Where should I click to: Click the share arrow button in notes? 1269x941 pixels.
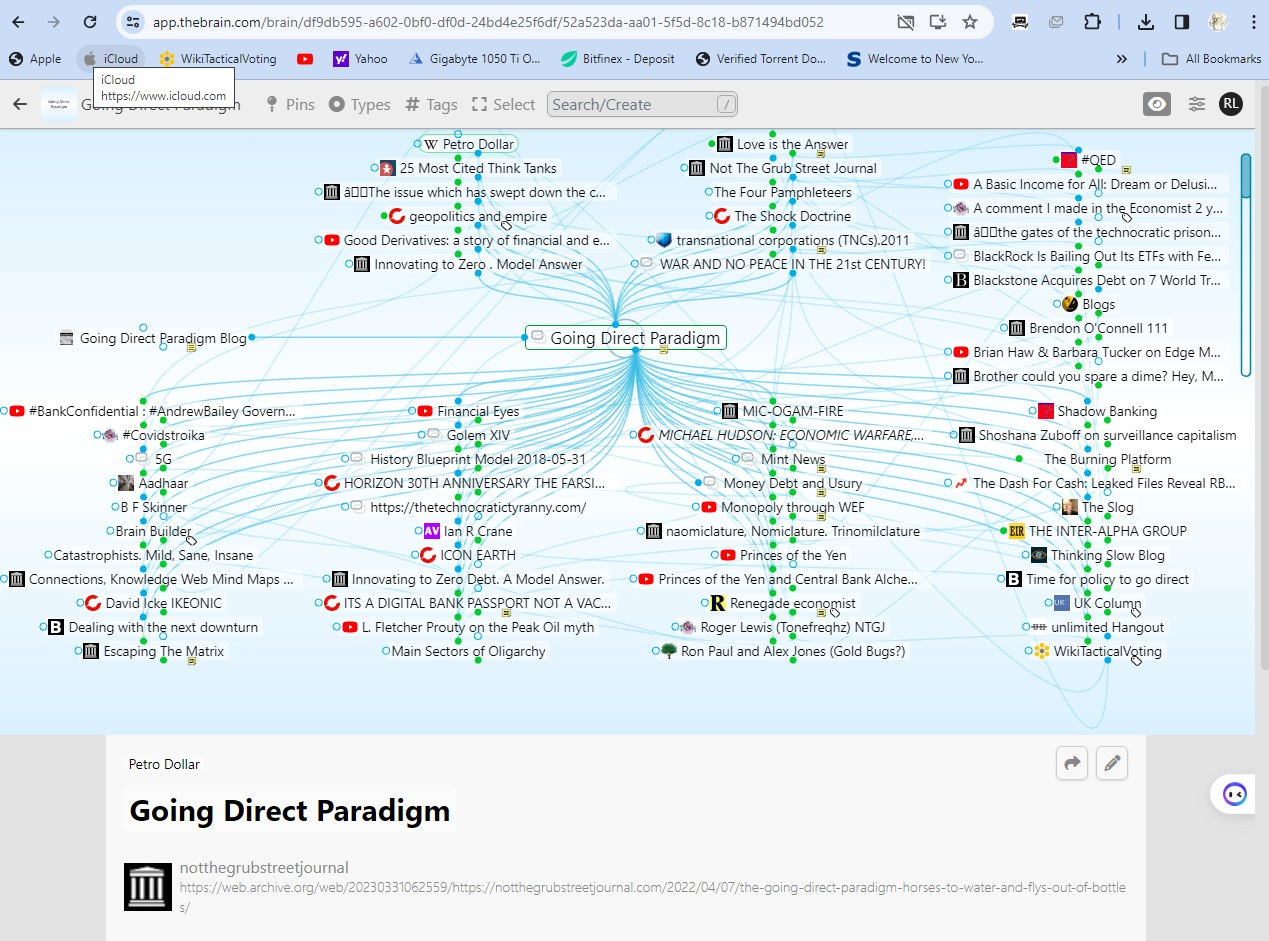pyautogui.click(x=1072, y=764)
